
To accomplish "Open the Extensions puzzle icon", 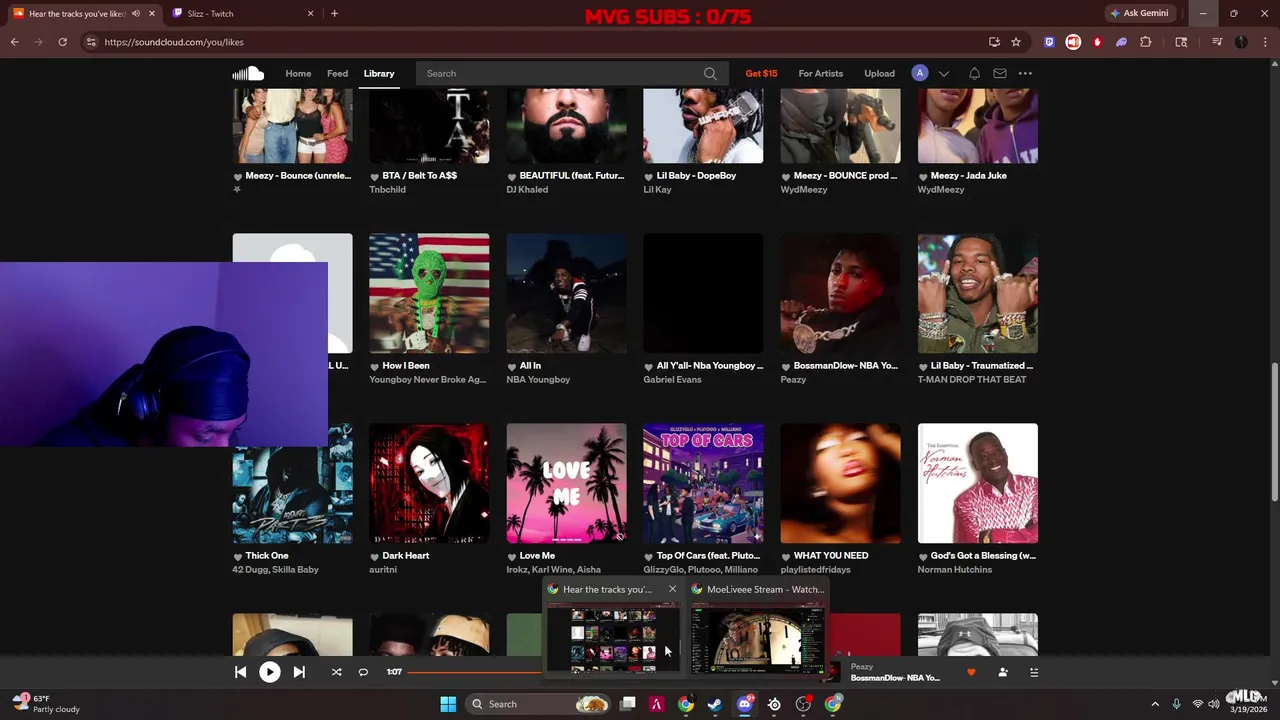I will click(1146, 42).
